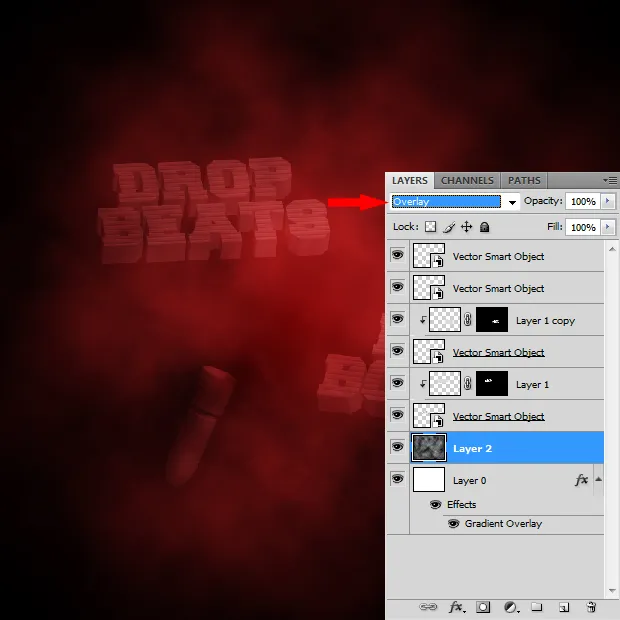
Task: Switch to the Paths tab
Action: 524,180
